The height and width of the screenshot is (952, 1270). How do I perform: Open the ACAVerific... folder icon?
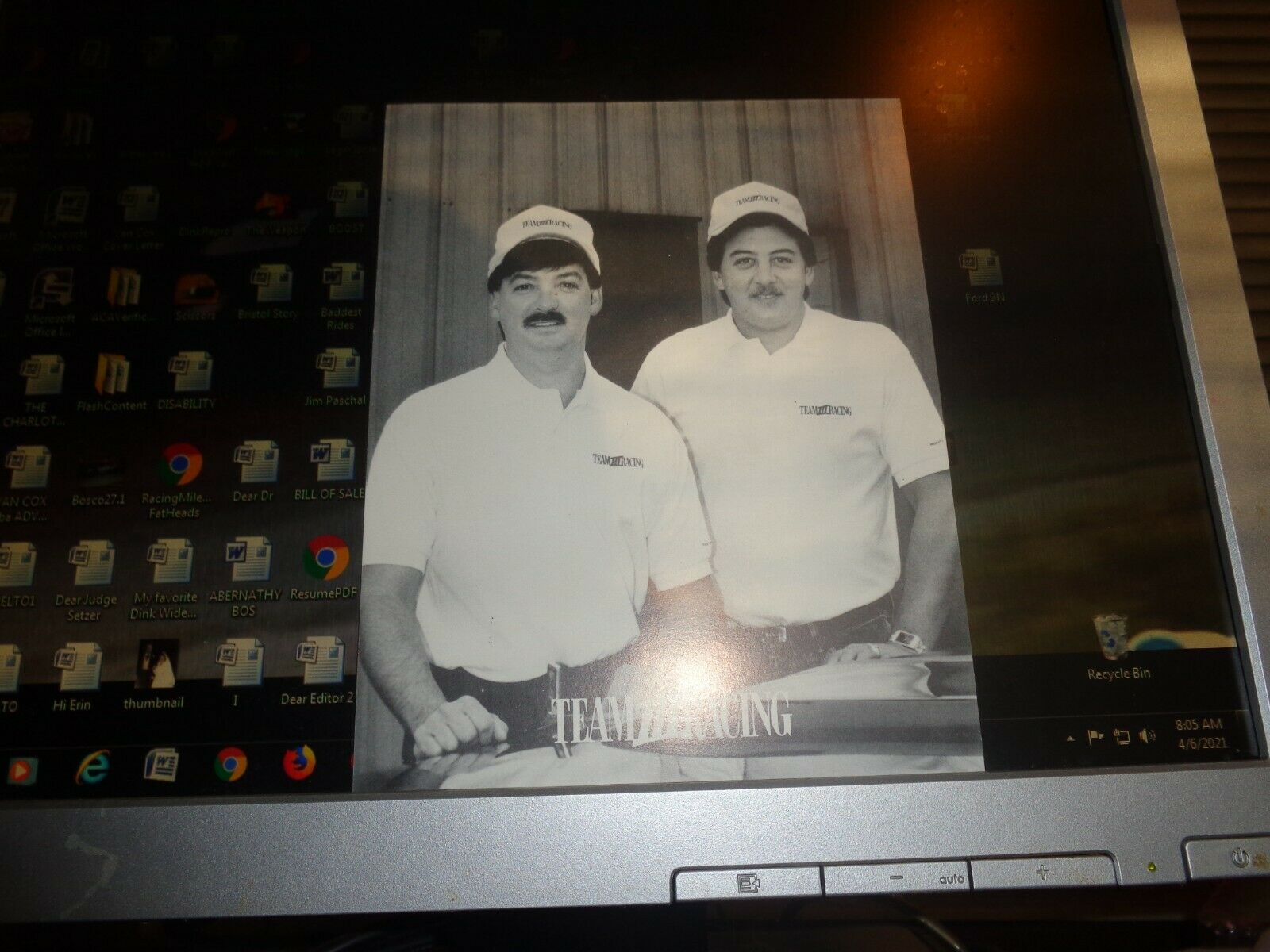click(124, 295)
